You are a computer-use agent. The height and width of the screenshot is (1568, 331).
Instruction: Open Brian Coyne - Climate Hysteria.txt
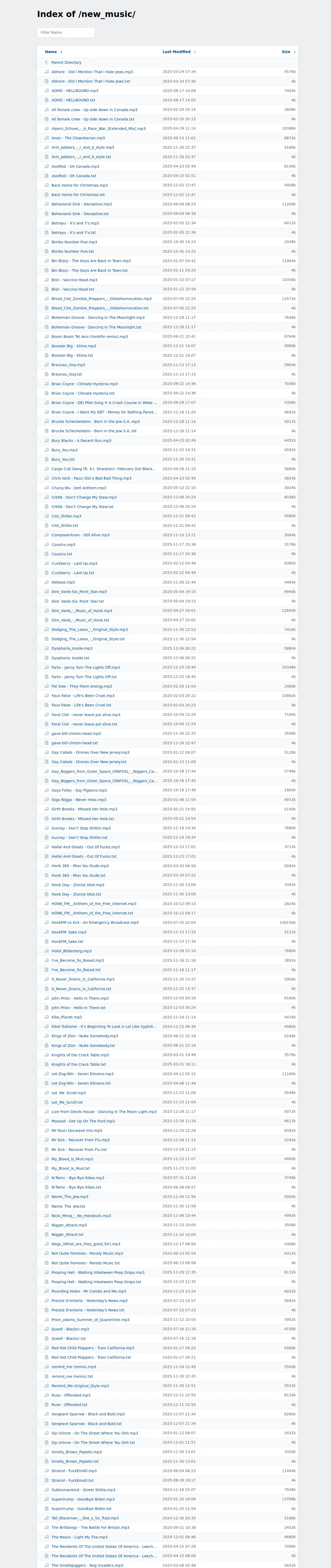83,393
